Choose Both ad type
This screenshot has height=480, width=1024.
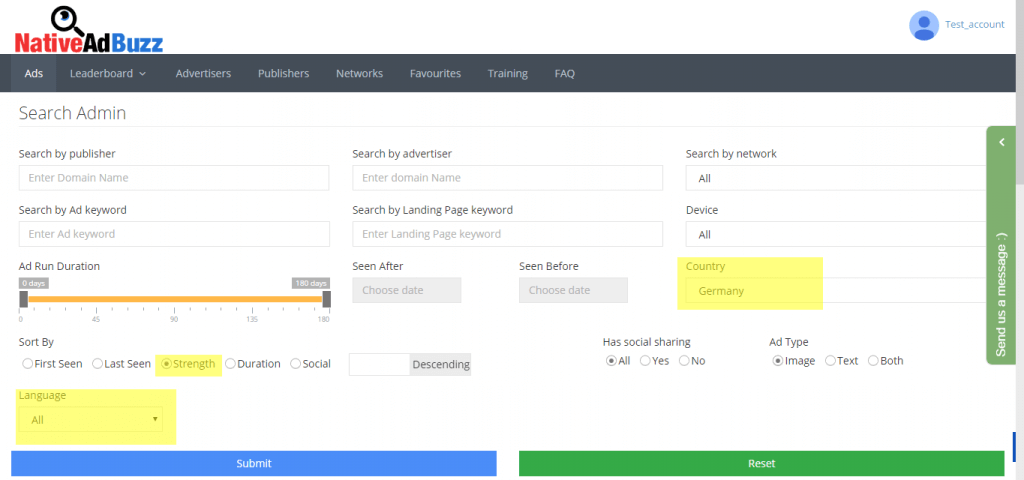(873, 360)
